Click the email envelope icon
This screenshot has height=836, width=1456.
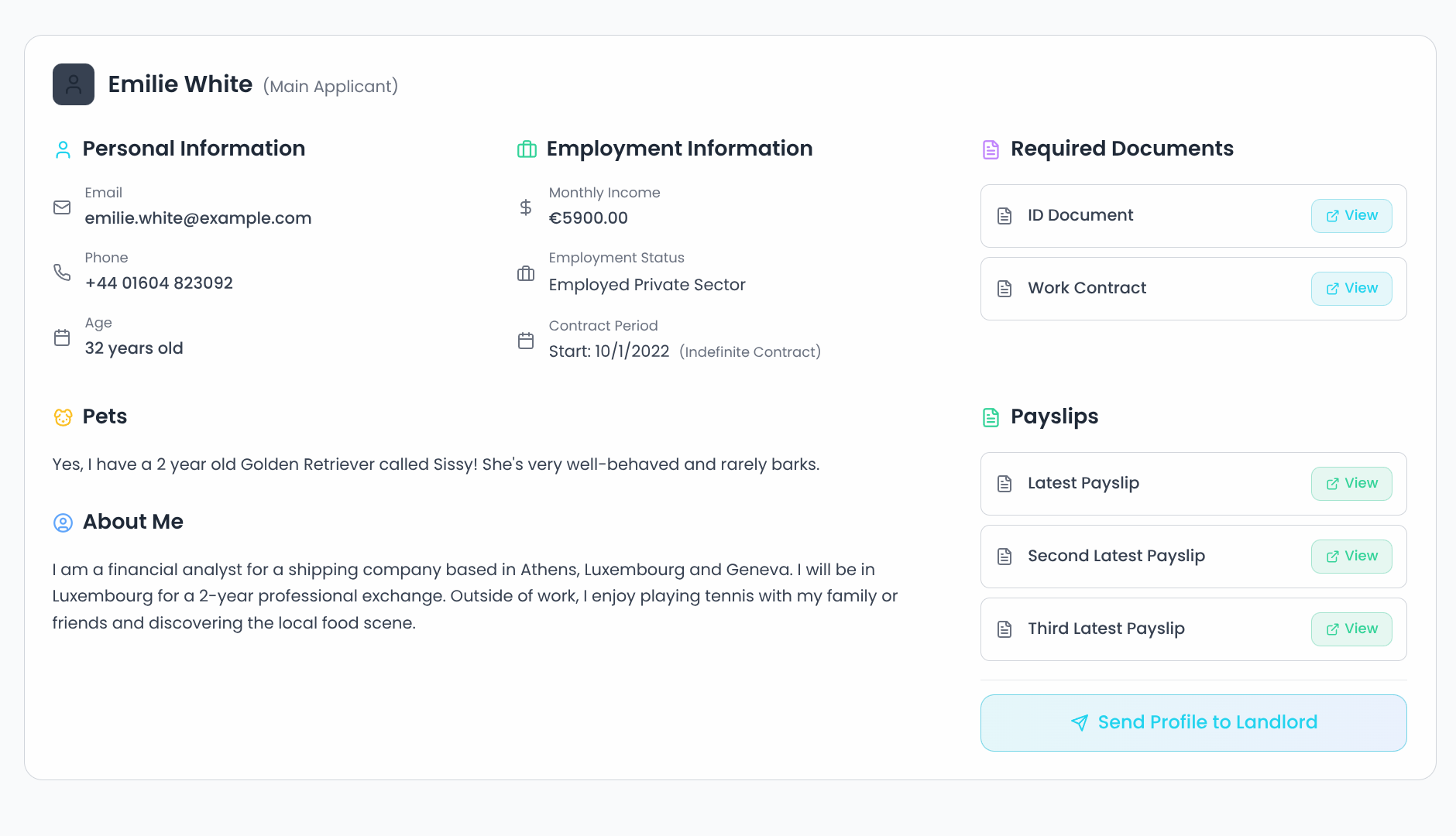[x=62, y=207]
